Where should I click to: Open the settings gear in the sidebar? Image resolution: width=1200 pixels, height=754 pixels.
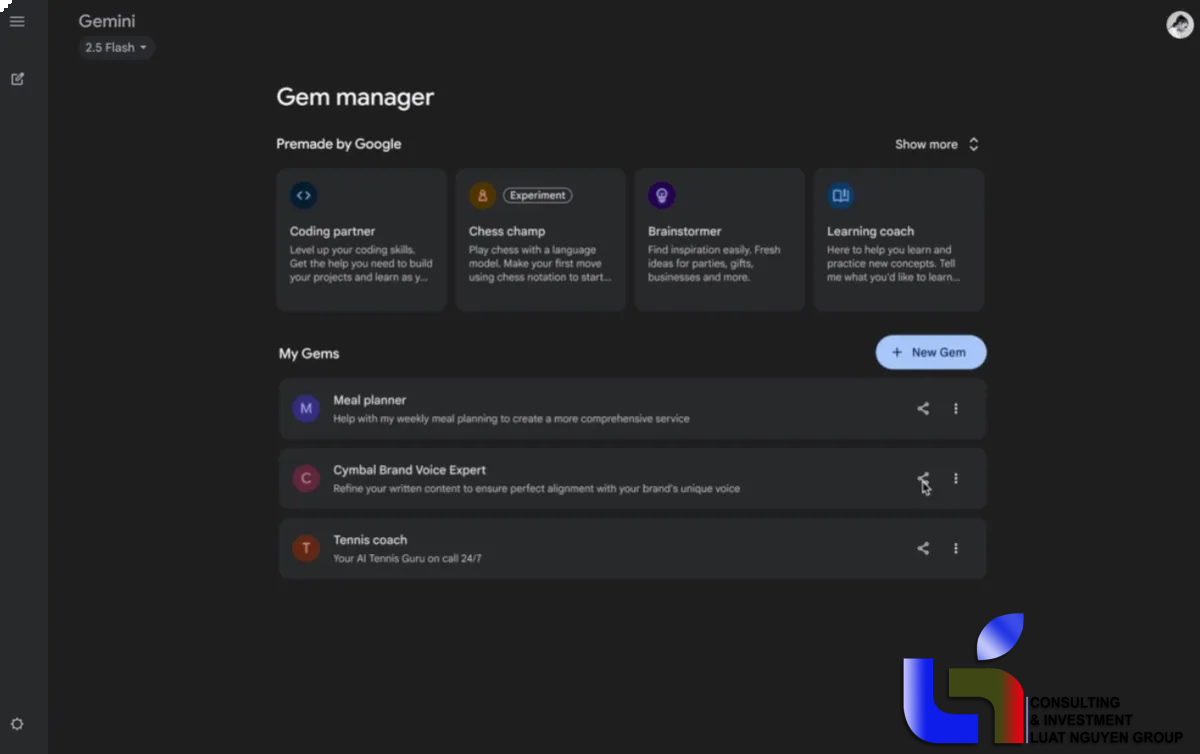point(17,724)
